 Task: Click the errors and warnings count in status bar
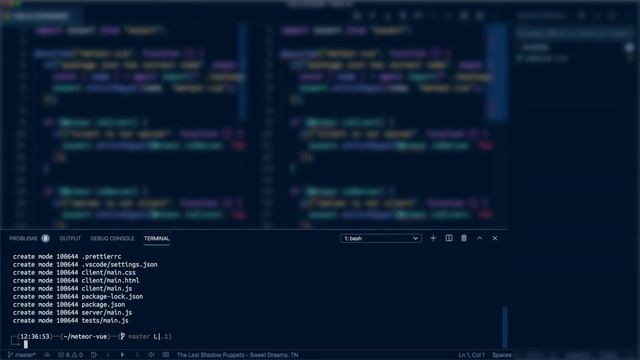click(71, 355)
